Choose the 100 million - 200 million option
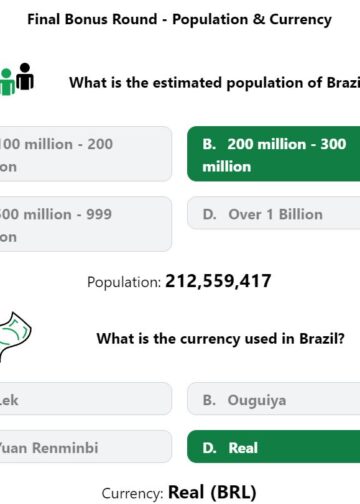Screen dimensions: 360x504 [x=86, y=154]
